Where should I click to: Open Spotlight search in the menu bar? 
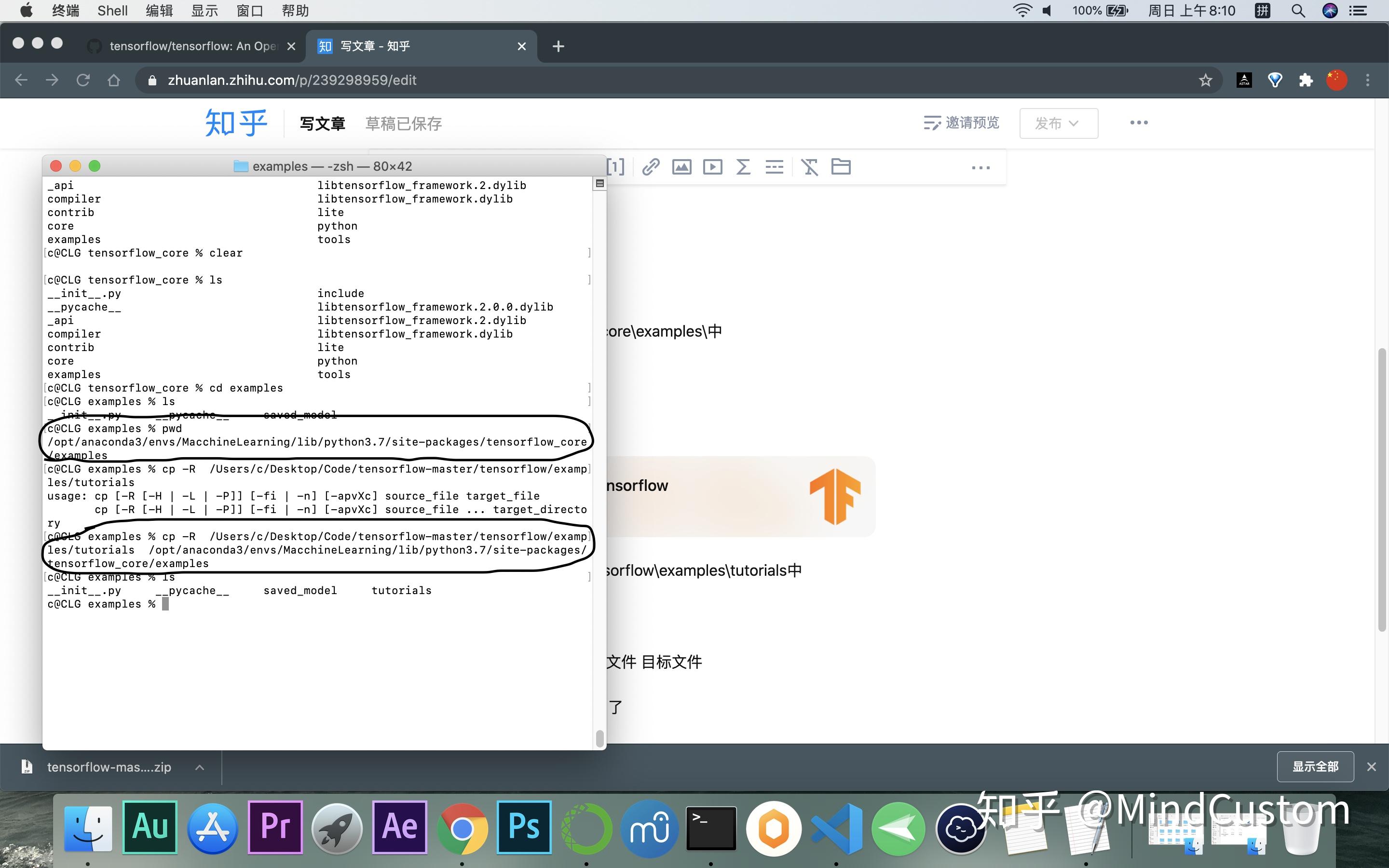point(1298,10)
